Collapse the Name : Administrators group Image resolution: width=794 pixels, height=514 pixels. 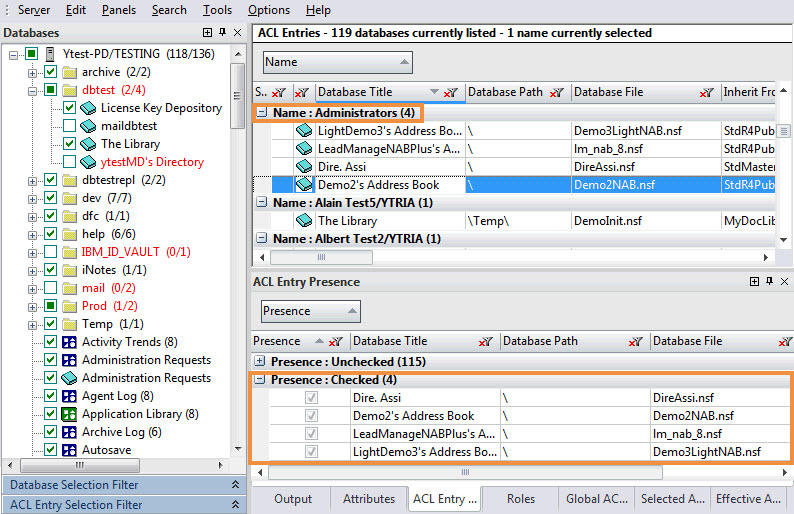click(261, 113)
